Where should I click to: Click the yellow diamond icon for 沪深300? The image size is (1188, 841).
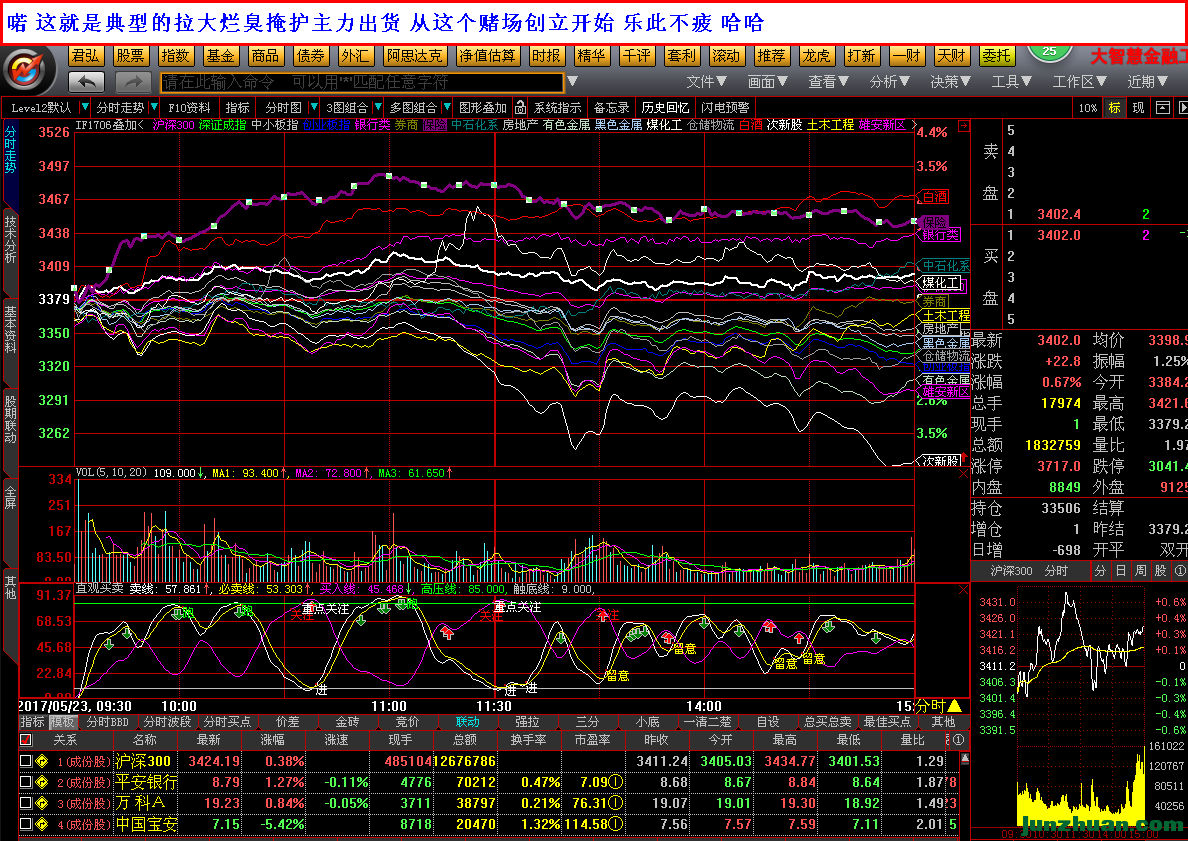pyautogui.click(x=42, y=761)
